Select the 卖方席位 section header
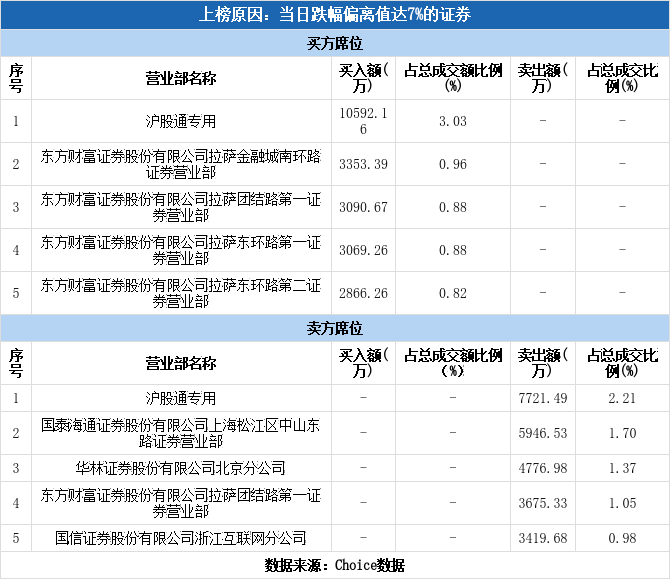The width and height of the screenshot is (670, 579). point(335,328)
